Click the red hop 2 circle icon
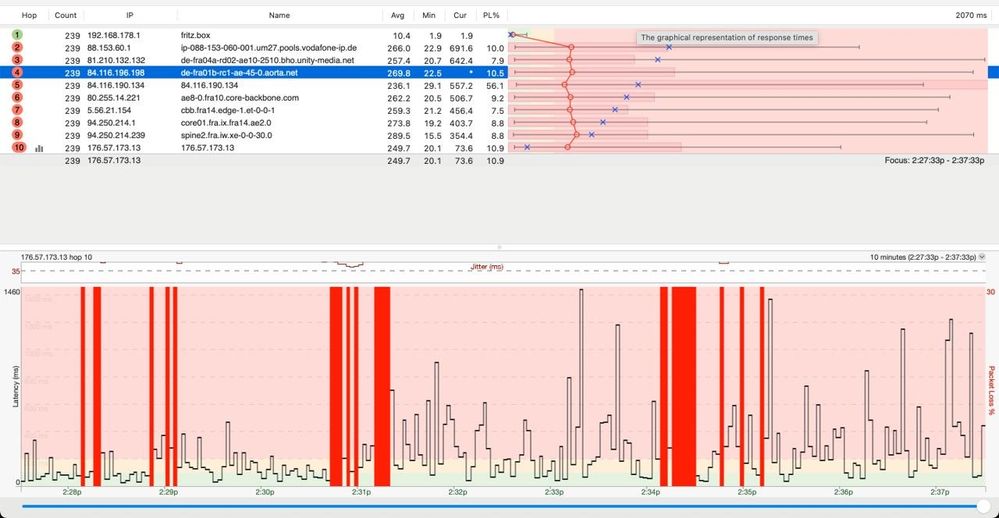999x518 pixels. 17,48
